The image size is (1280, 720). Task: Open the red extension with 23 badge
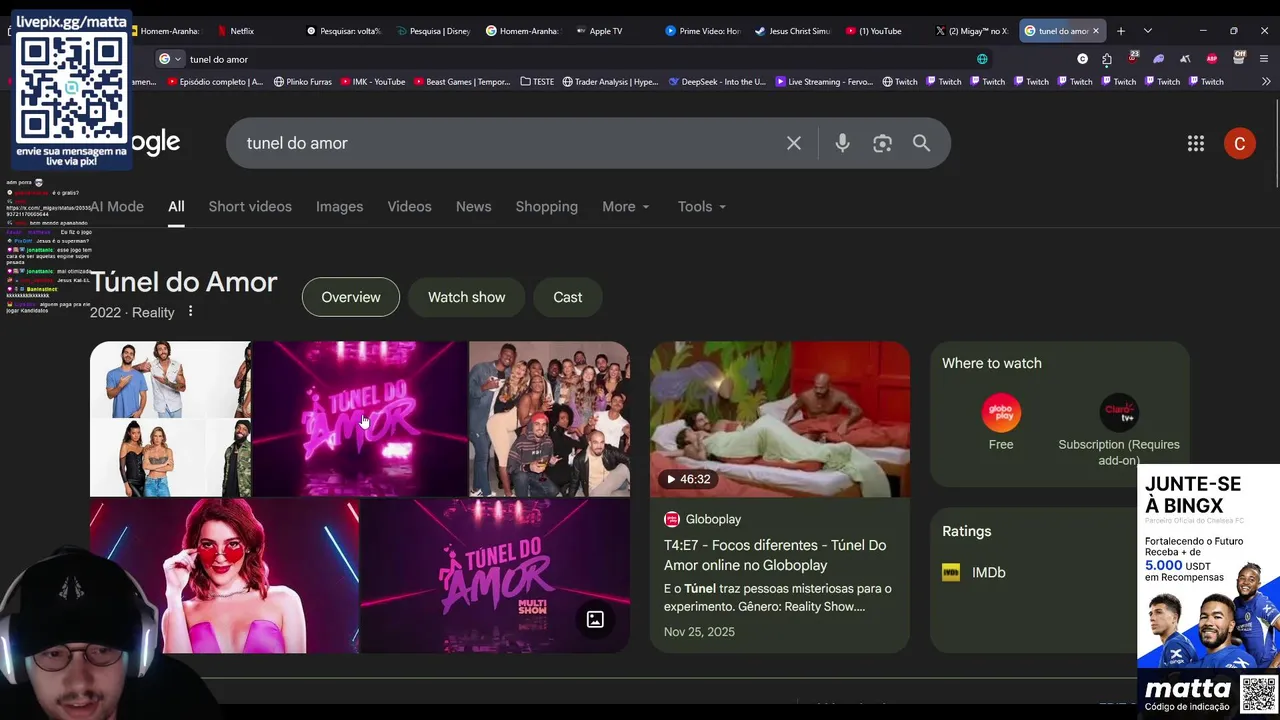pyautogui.click(x=1133, y=59)
